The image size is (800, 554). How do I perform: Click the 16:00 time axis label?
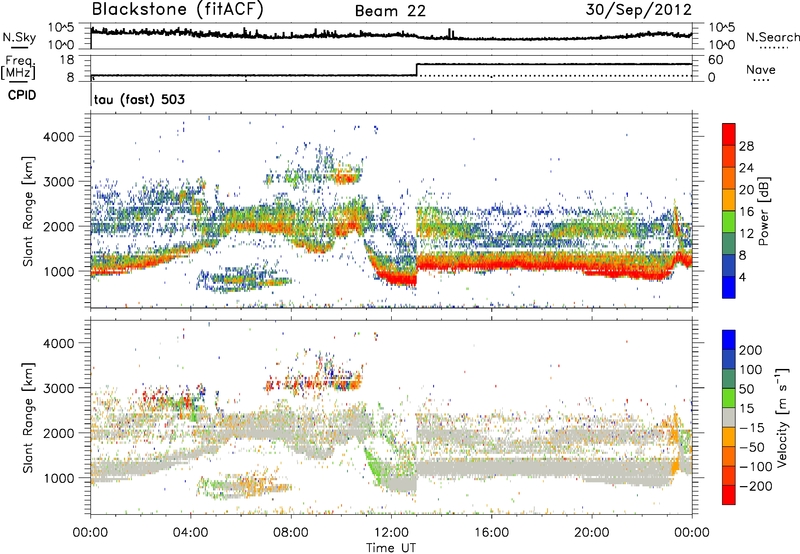point(491,533)
